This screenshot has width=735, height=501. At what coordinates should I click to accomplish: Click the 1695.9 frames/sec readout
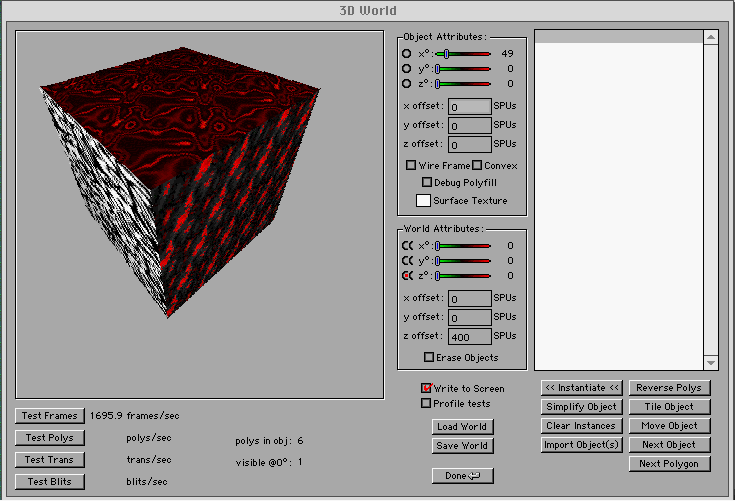coord(135,416)
